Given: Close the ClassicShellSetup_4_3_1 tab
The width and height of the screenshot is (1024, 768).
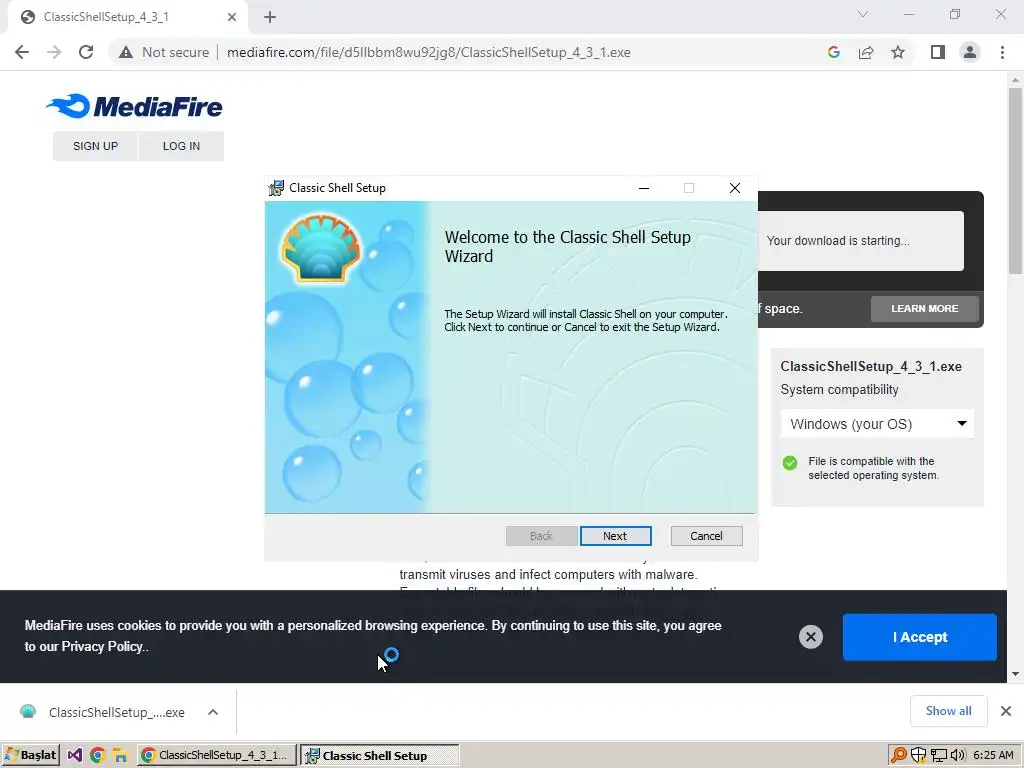Looking at the screenshot, I should [232, 17].
